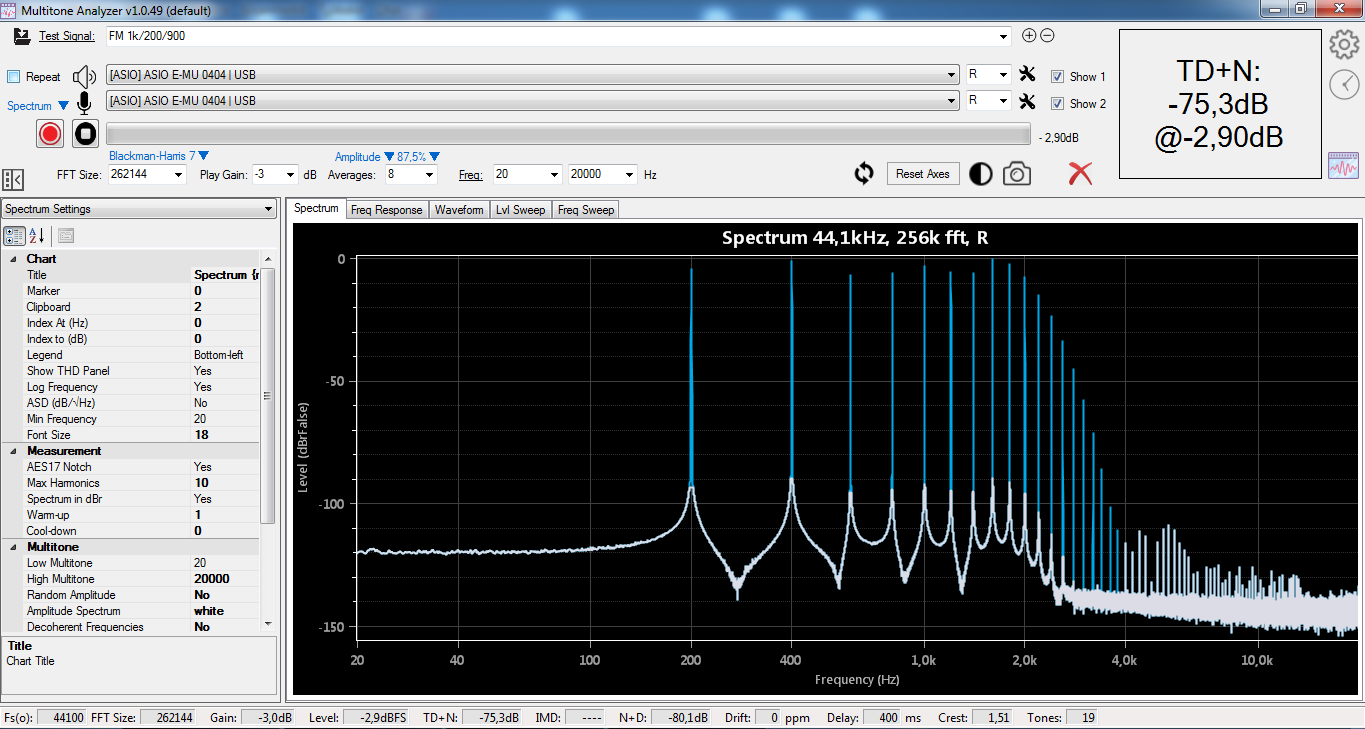
Task: Open the Averages dropdown
Action: [x=430, y=174]
